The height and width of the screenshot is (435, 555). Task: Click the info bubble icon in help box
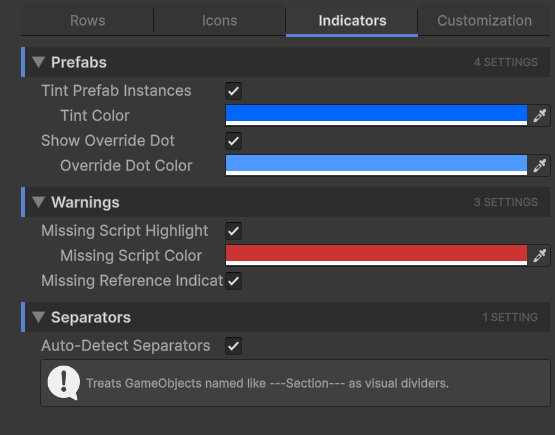tap(64, 383)
